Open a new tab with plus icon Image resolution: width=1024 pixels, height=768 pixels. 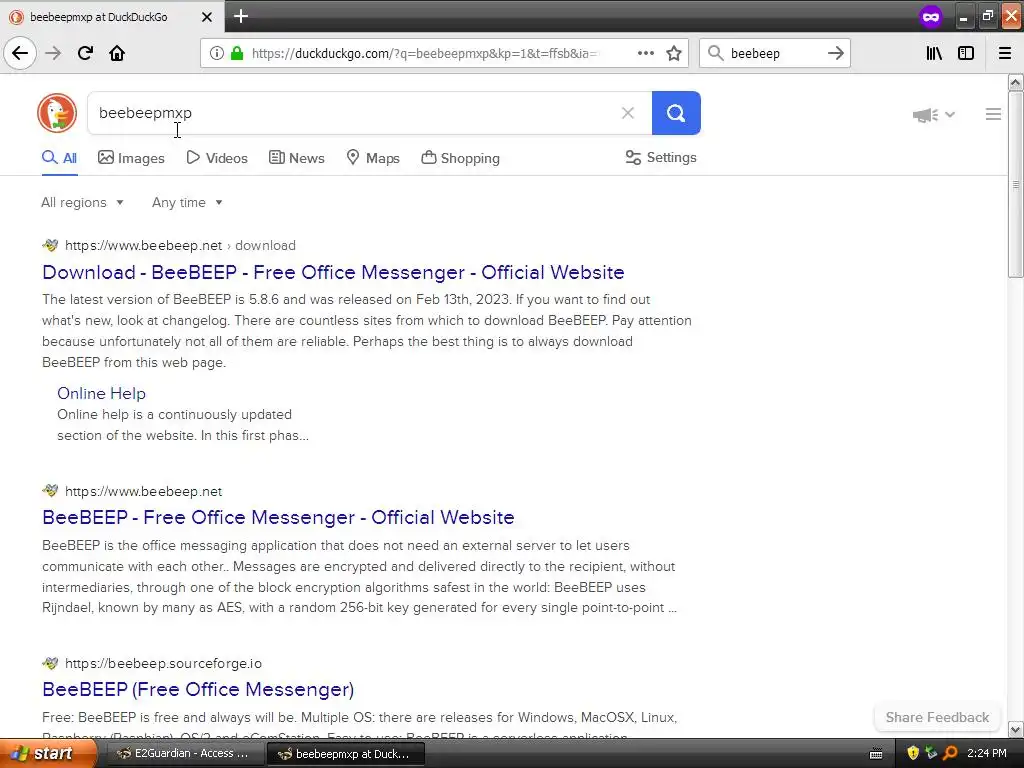click(x=240, y=16)
